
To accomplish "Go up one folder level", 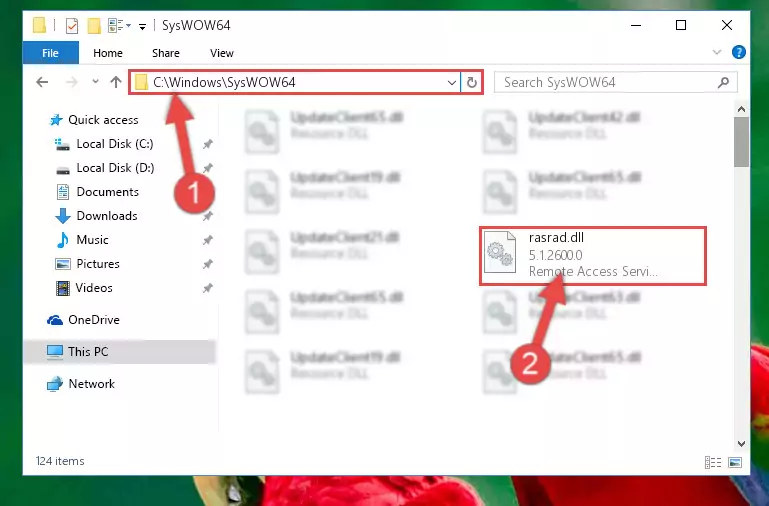I will pos(116,82).
